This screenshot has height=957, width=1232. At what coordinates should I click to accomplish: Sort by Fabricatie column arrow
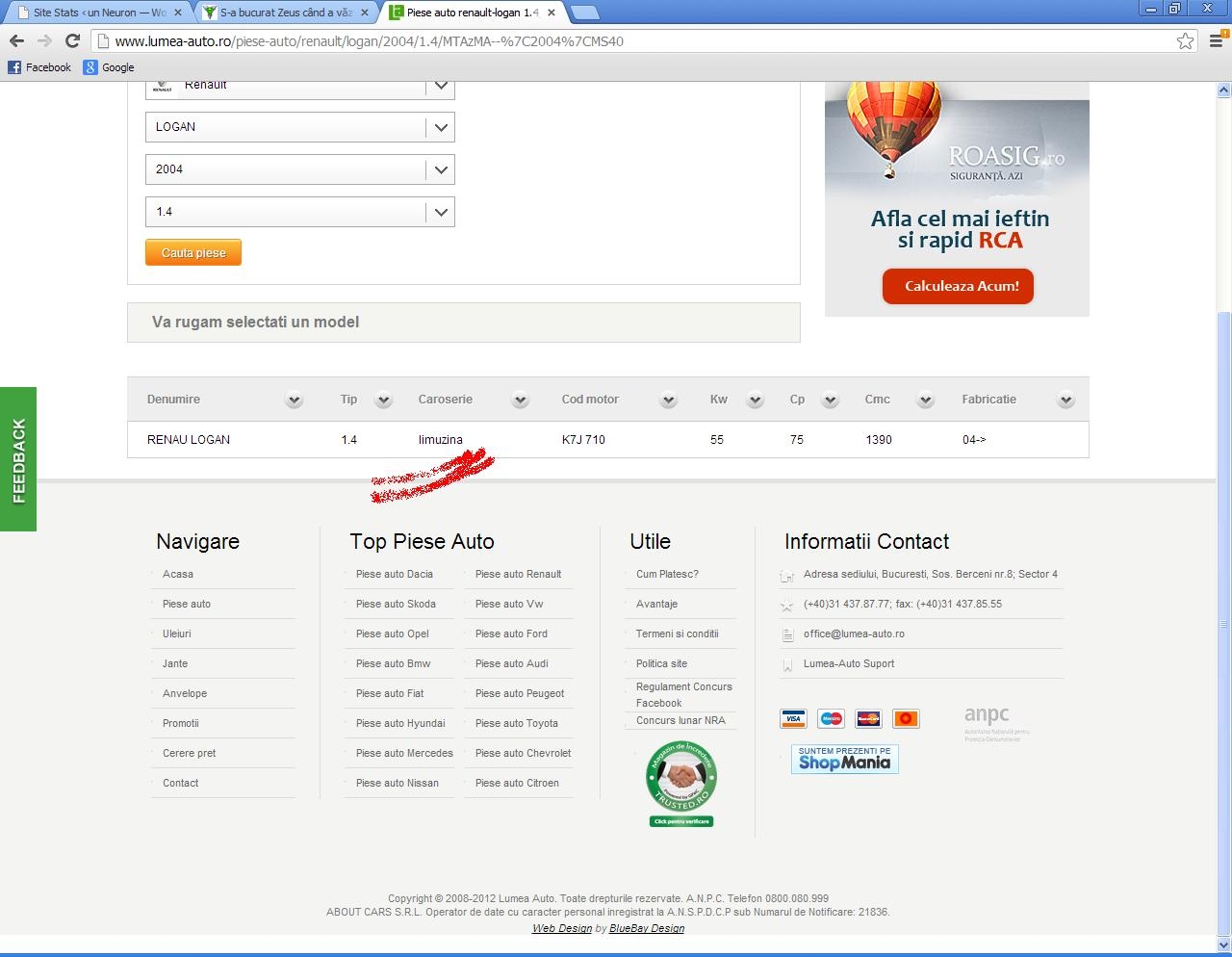point(1066,400)
